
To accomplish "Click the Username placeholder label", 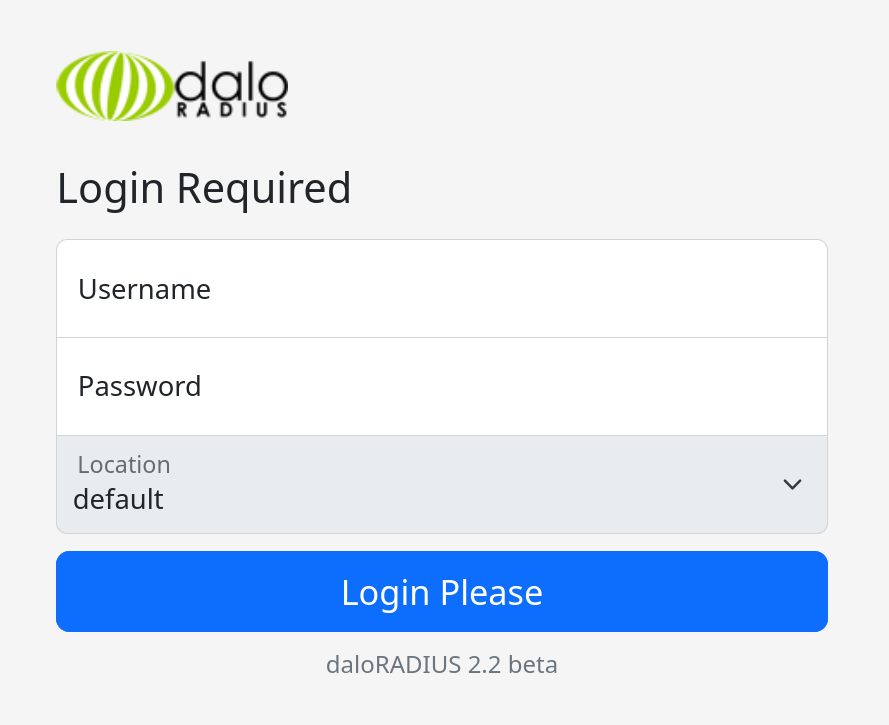I will point(145,289).
